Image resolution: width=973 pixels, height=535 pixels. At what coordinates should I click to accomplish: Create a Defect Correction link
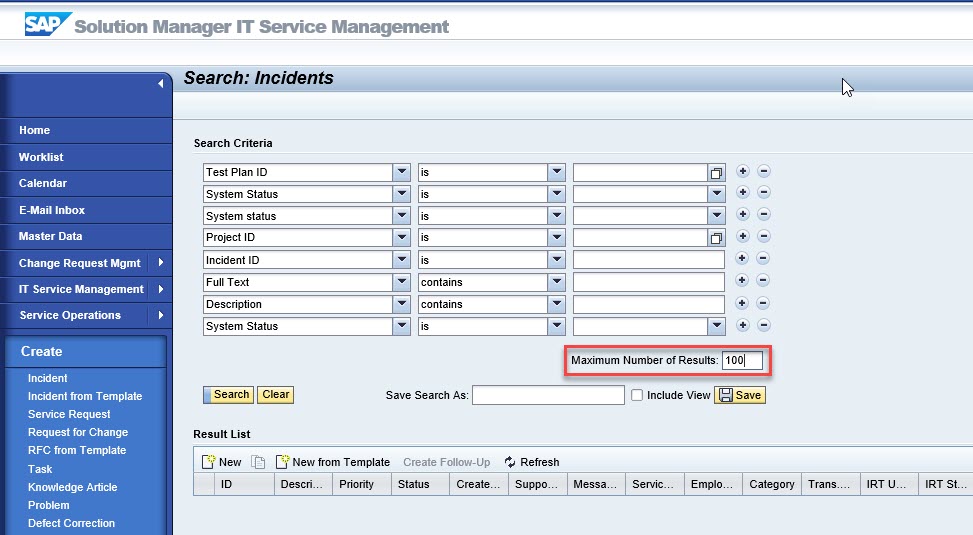71,523
